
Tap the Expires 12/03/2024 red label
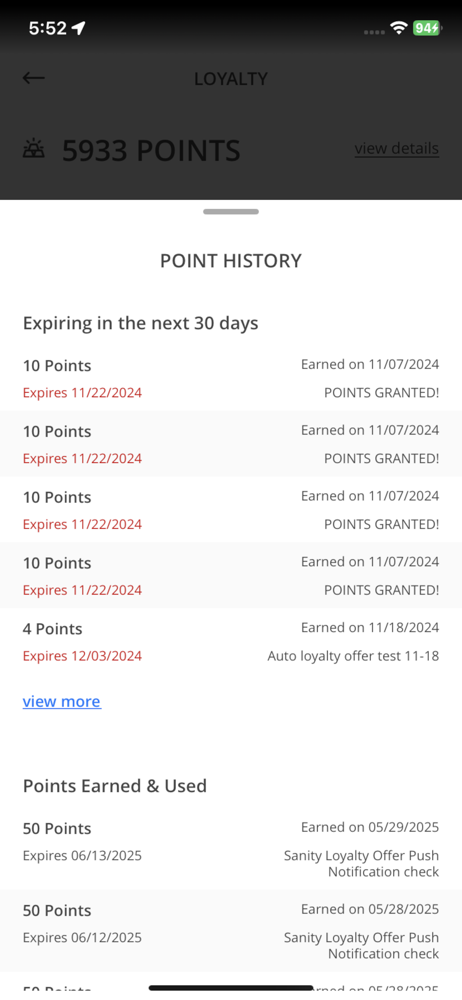click(82, 656)
